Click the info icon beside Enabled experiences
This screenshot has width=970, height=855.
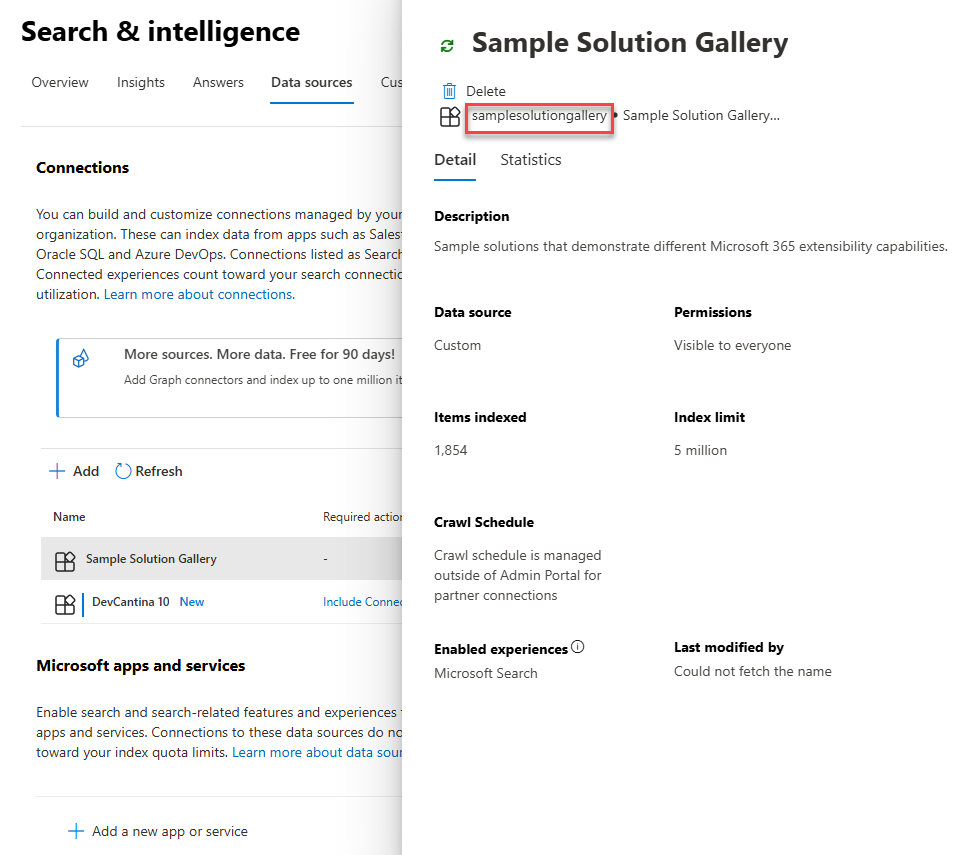click(577, 647)
